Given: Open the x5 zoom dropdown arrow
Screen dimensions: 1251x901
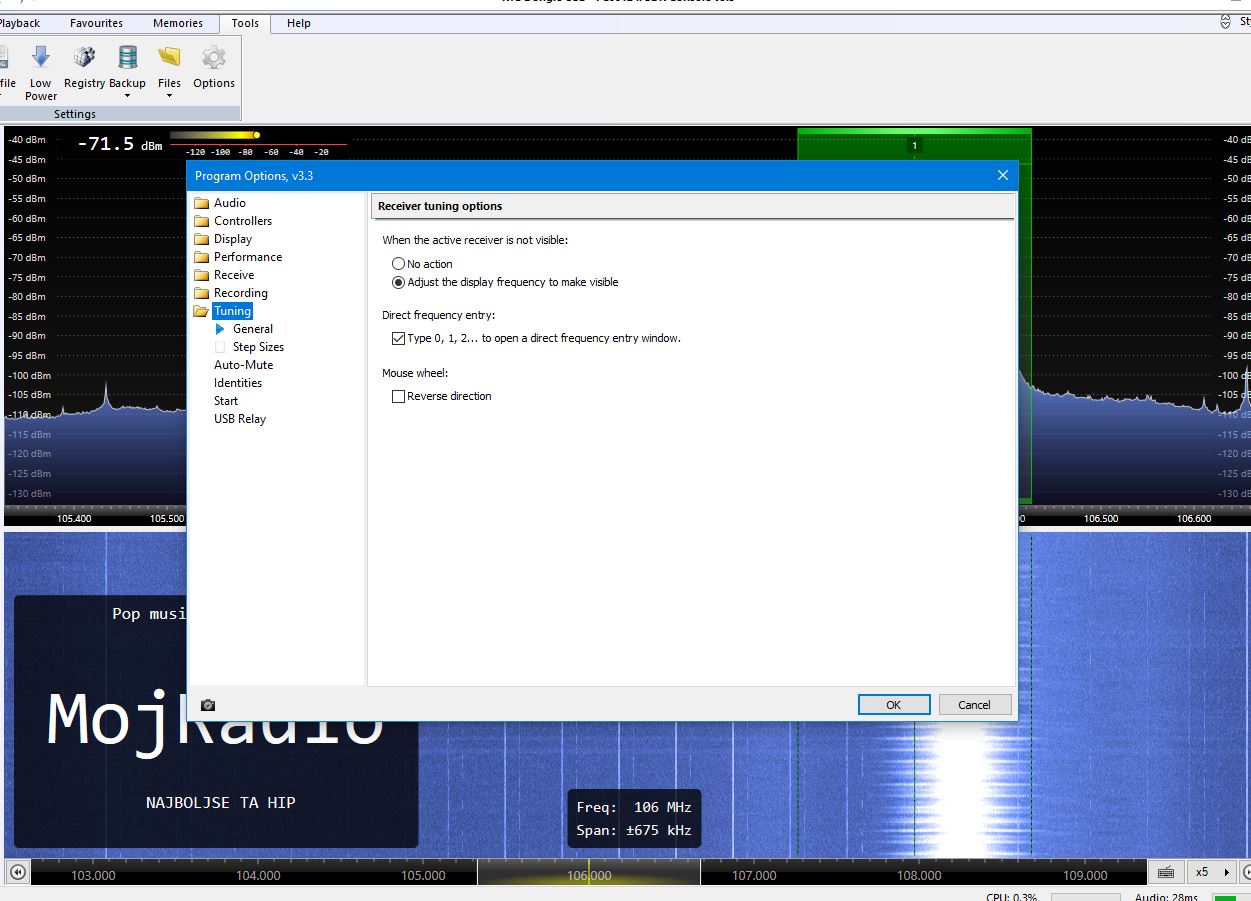Looking at the screenshot, I should pos(1226,872).
